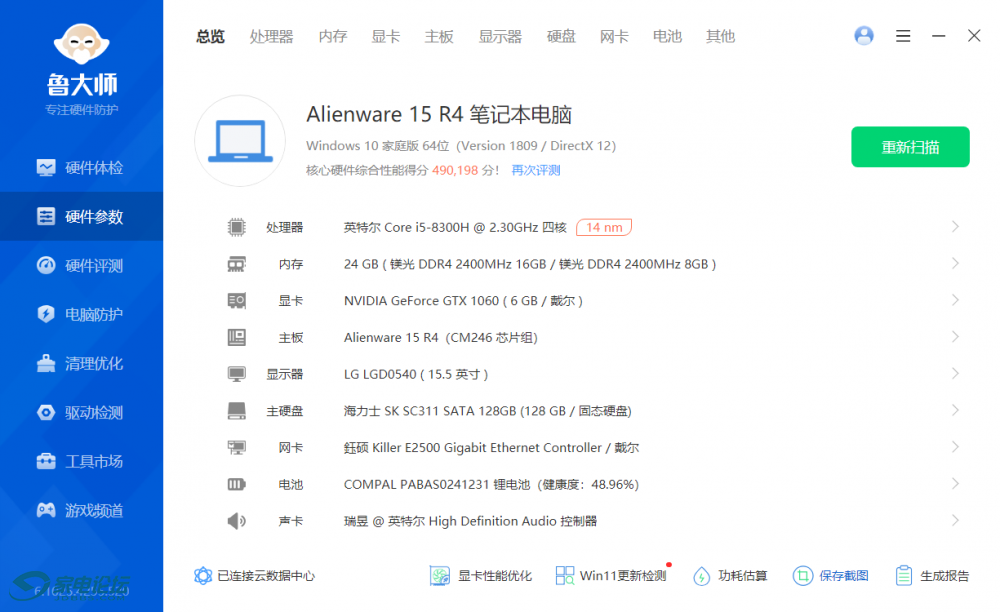Open 电脑防护 shield icon
1000x612 pixels.
tap(46, 314)
